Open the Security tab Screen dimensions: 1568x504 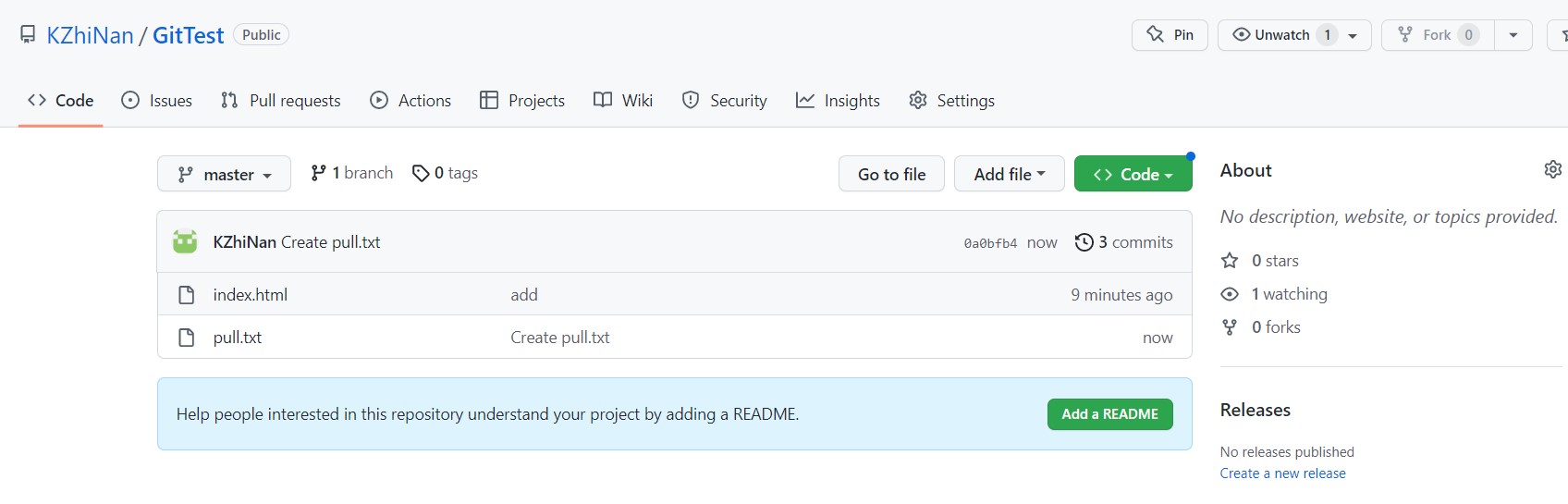point(725,101)
